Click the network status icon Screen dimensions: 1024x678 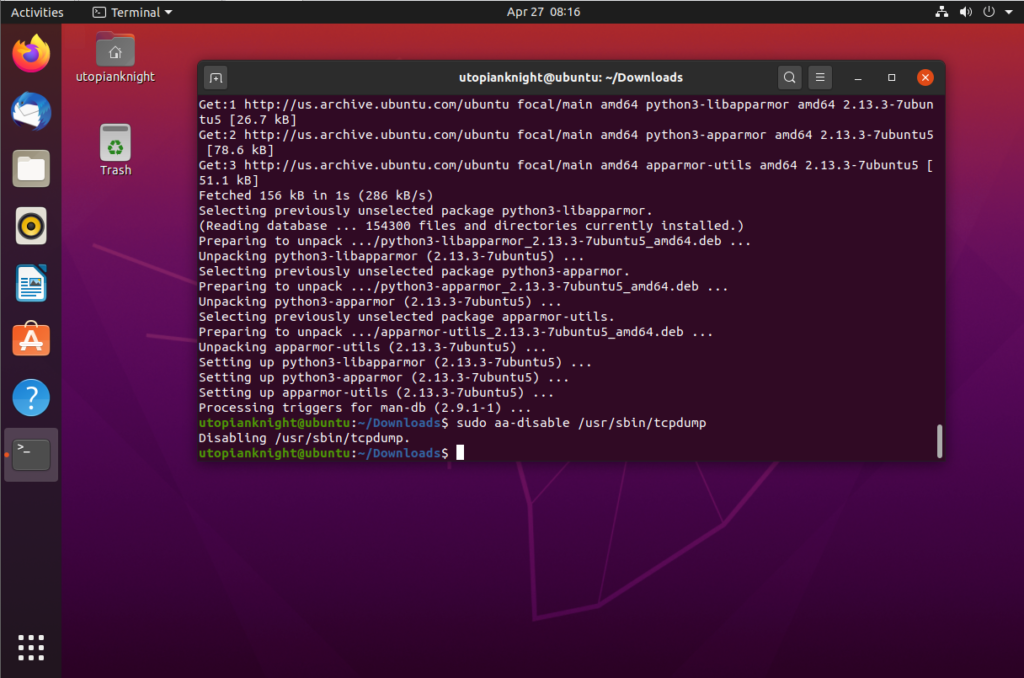click(941, 12)
